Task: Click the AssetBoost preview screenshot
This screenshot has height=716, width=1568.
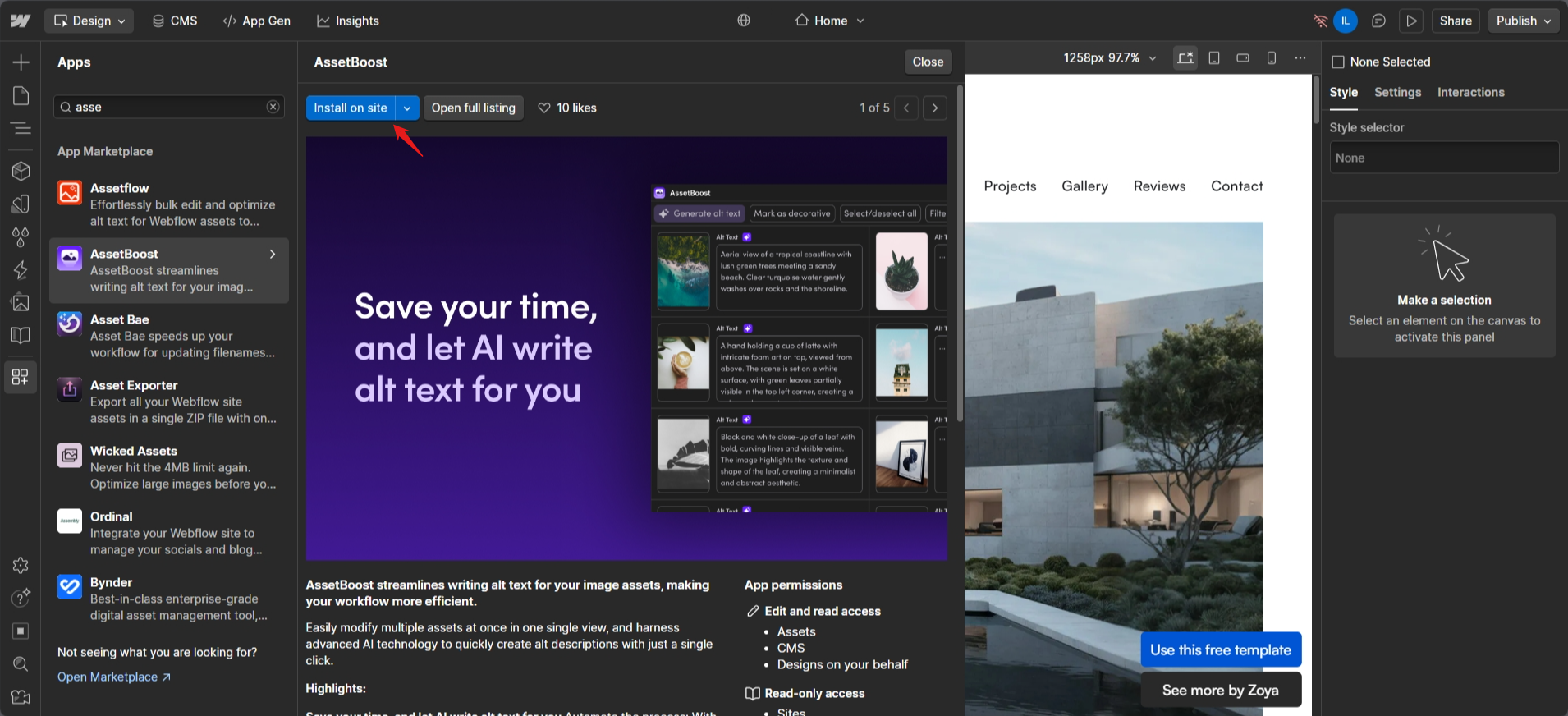Action: (x=626, y=348)
